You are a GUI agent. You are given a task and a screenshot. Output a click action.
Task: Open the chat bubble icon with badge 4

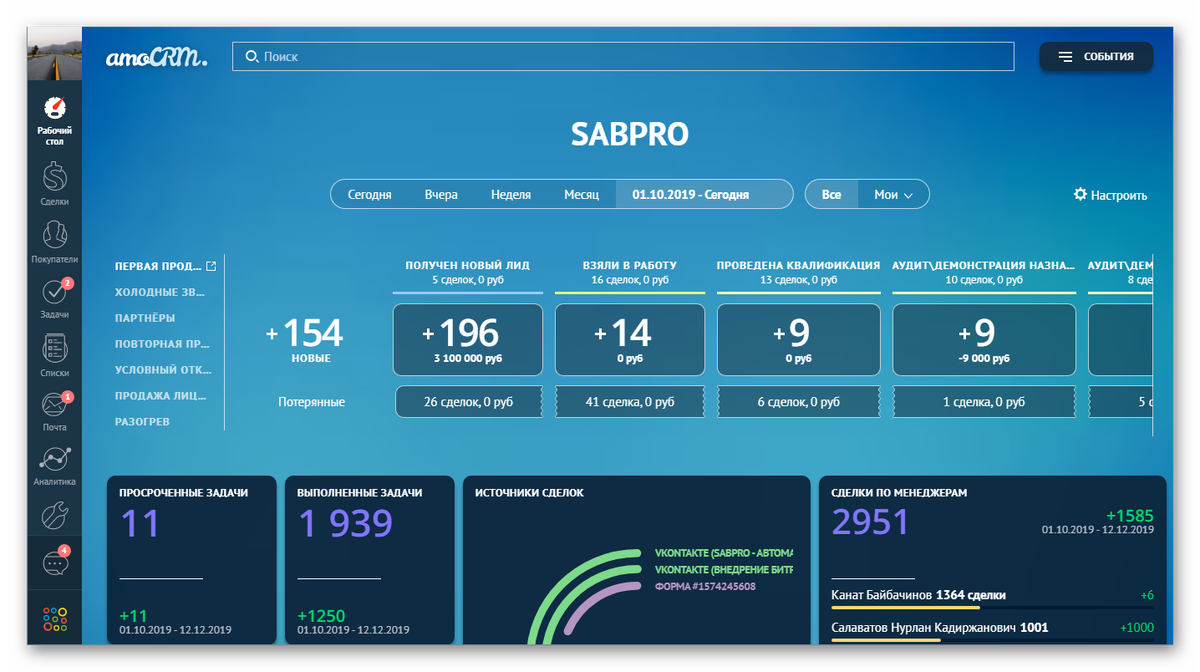pos(54,563)
